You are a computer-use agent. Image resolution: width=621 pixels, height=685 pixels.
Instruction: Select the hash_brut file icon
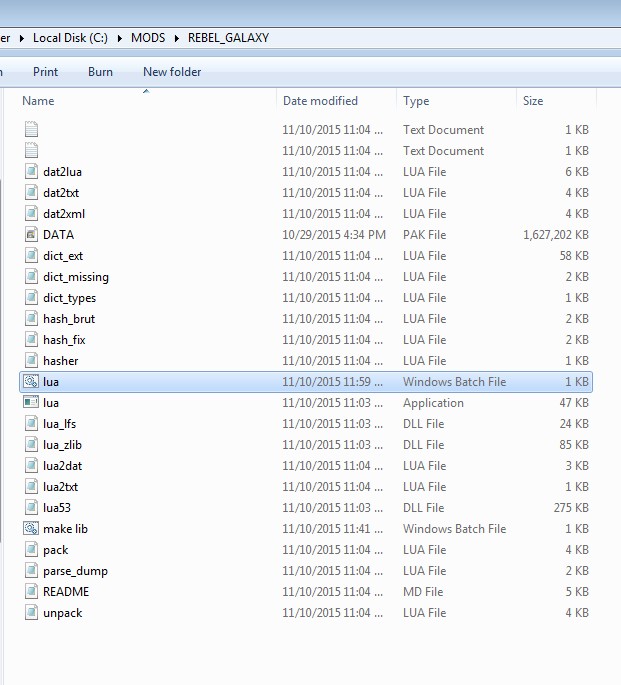pyautogui.click(x=31, y=318)
